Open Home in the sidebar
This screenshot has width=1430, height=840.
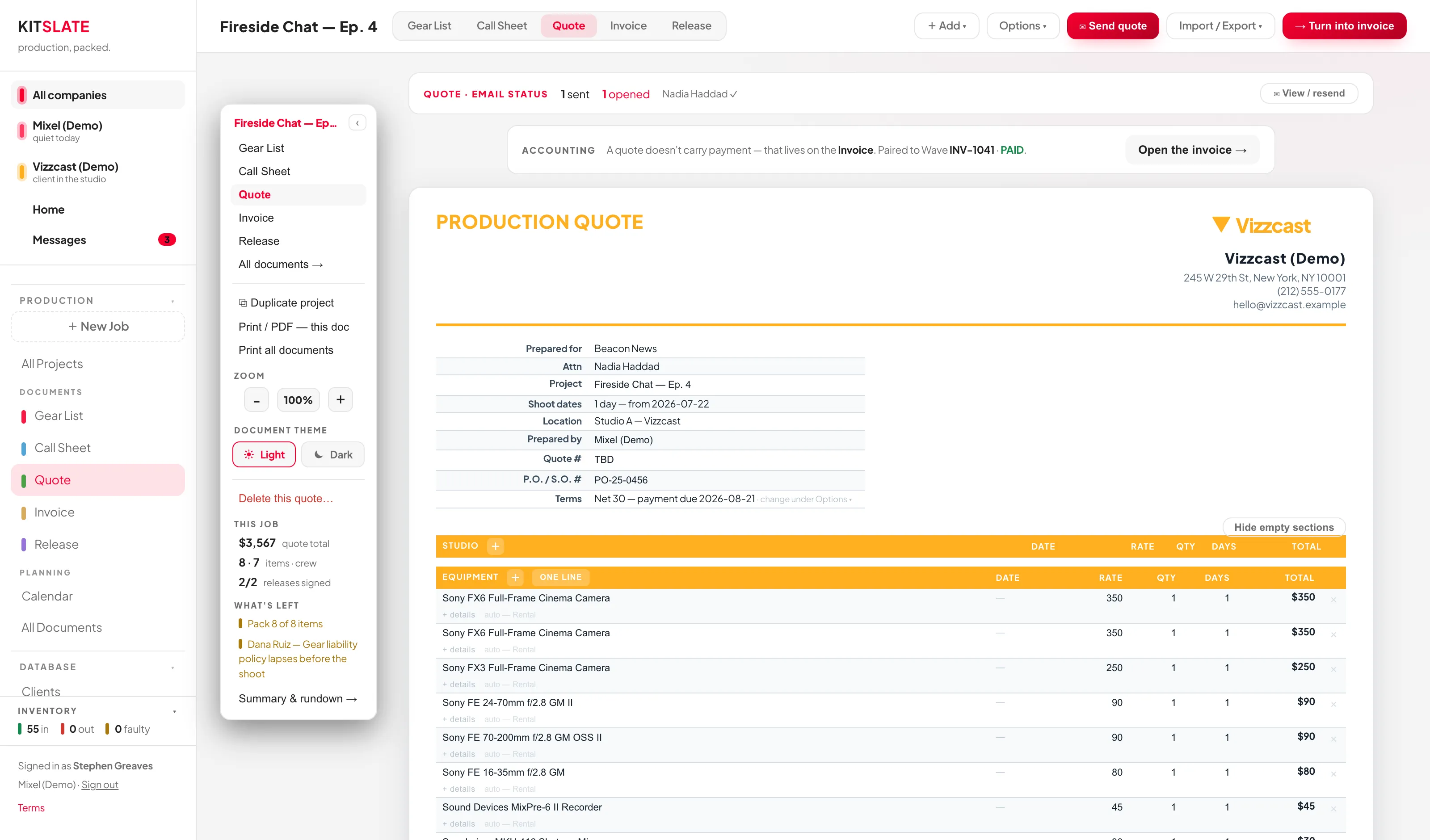pos(48,210)
